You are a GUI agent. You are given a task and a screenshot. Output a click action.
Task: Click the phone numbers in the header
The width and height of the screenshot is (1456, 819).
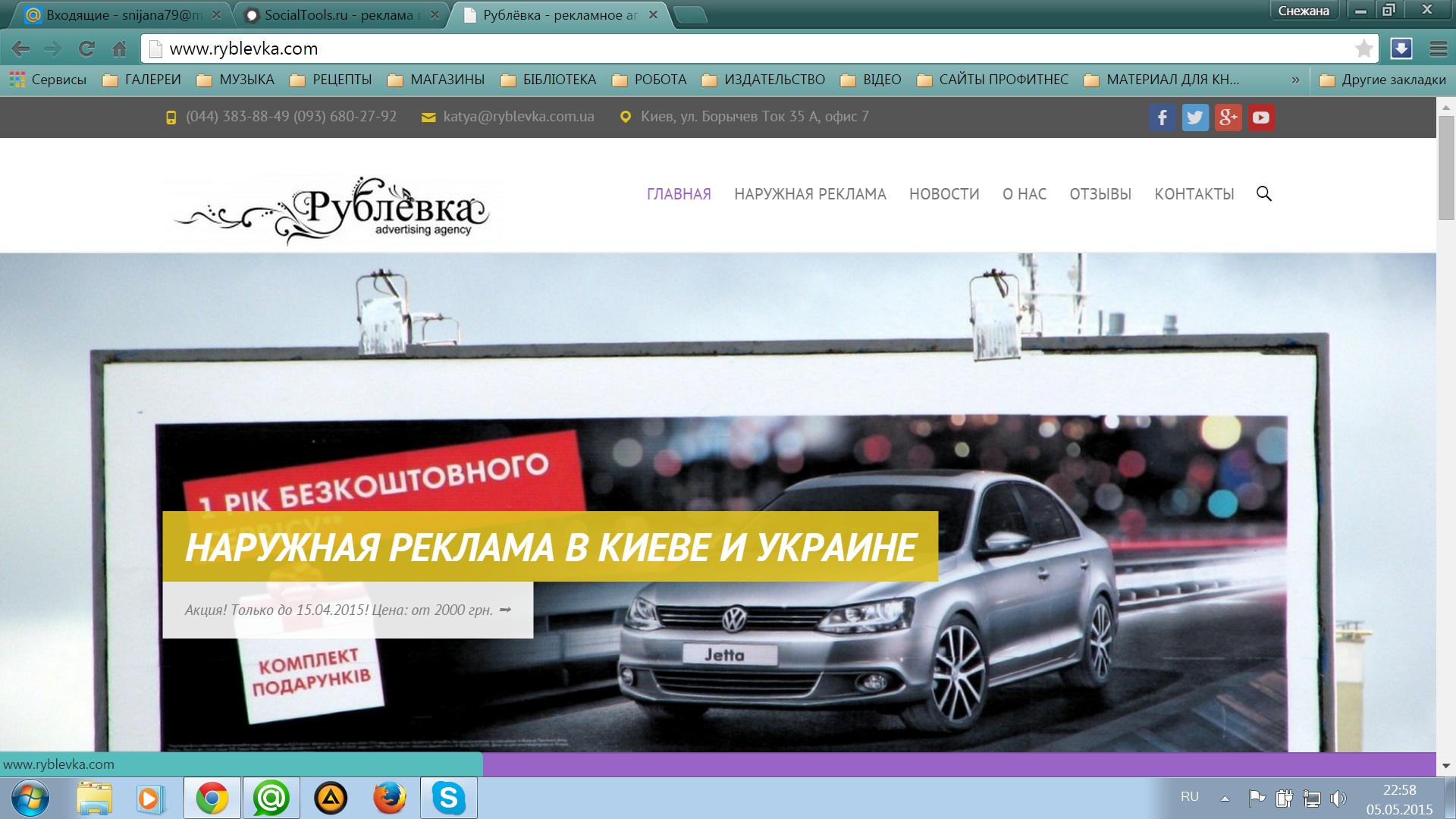pyautogui.click(x=291, y=117)
